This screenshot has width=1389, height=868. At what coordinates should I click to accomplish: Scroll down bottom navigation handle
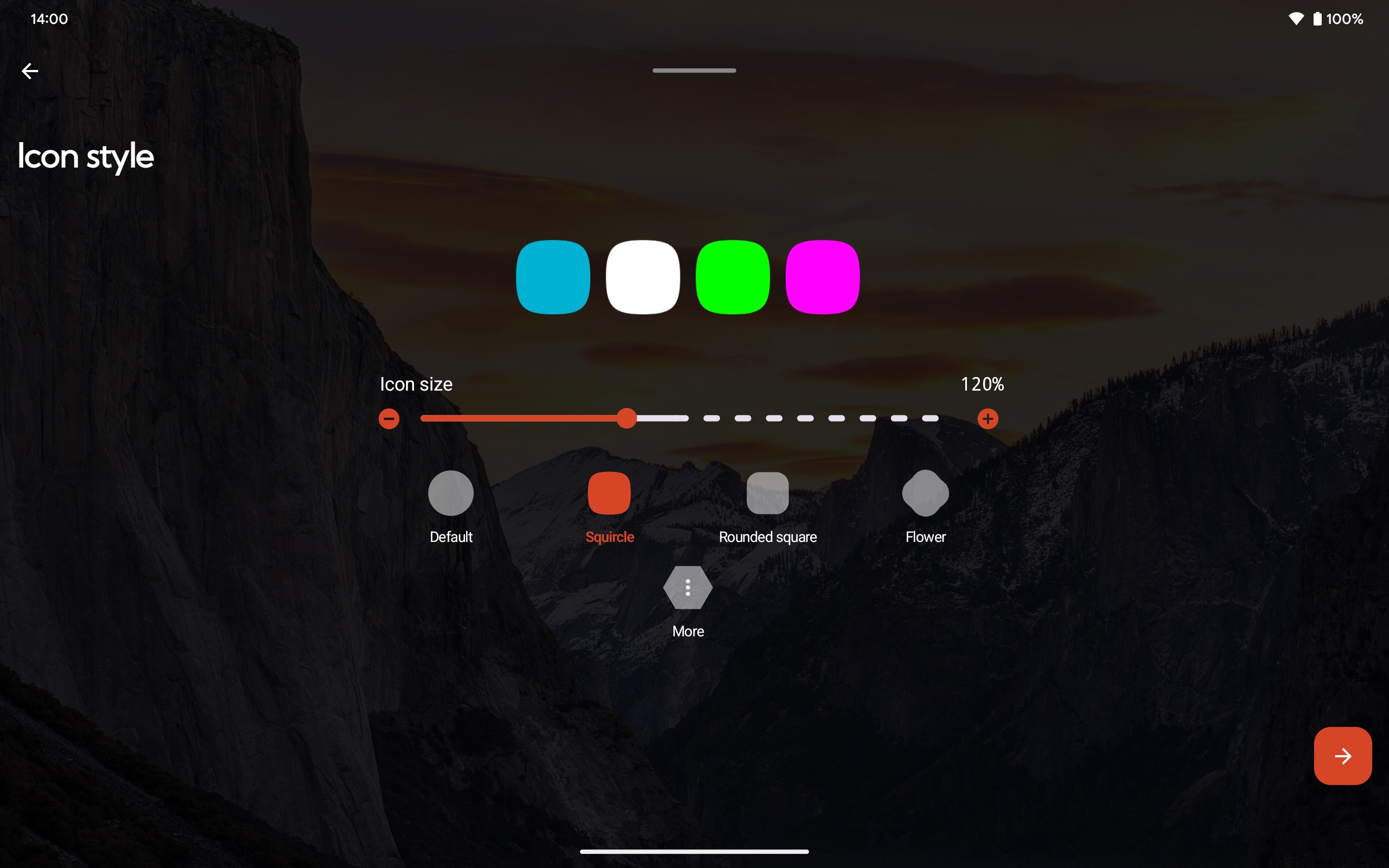pyautogui.click(x=694, y=852)
